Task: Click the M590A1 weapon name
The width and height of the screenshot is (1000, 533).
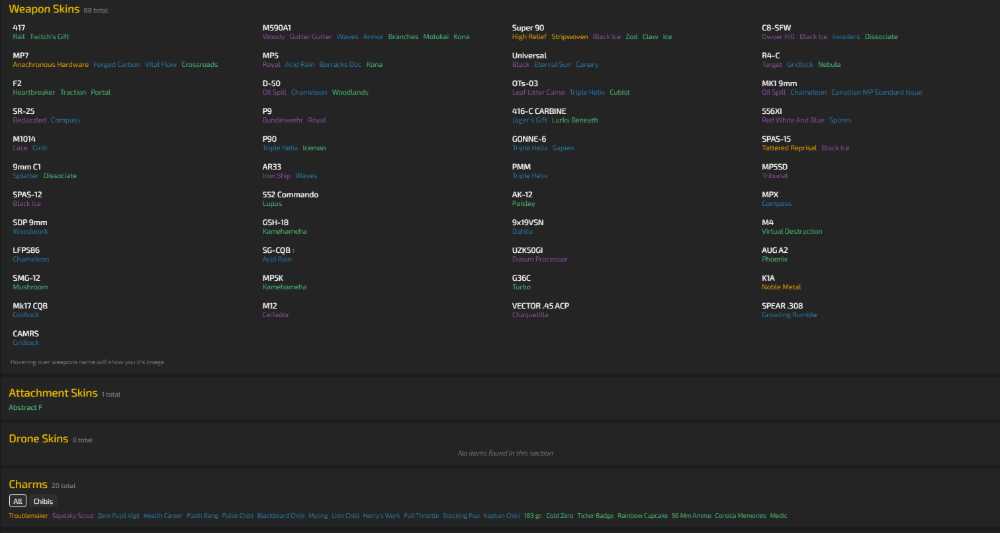Action: [x=277, y=28]
